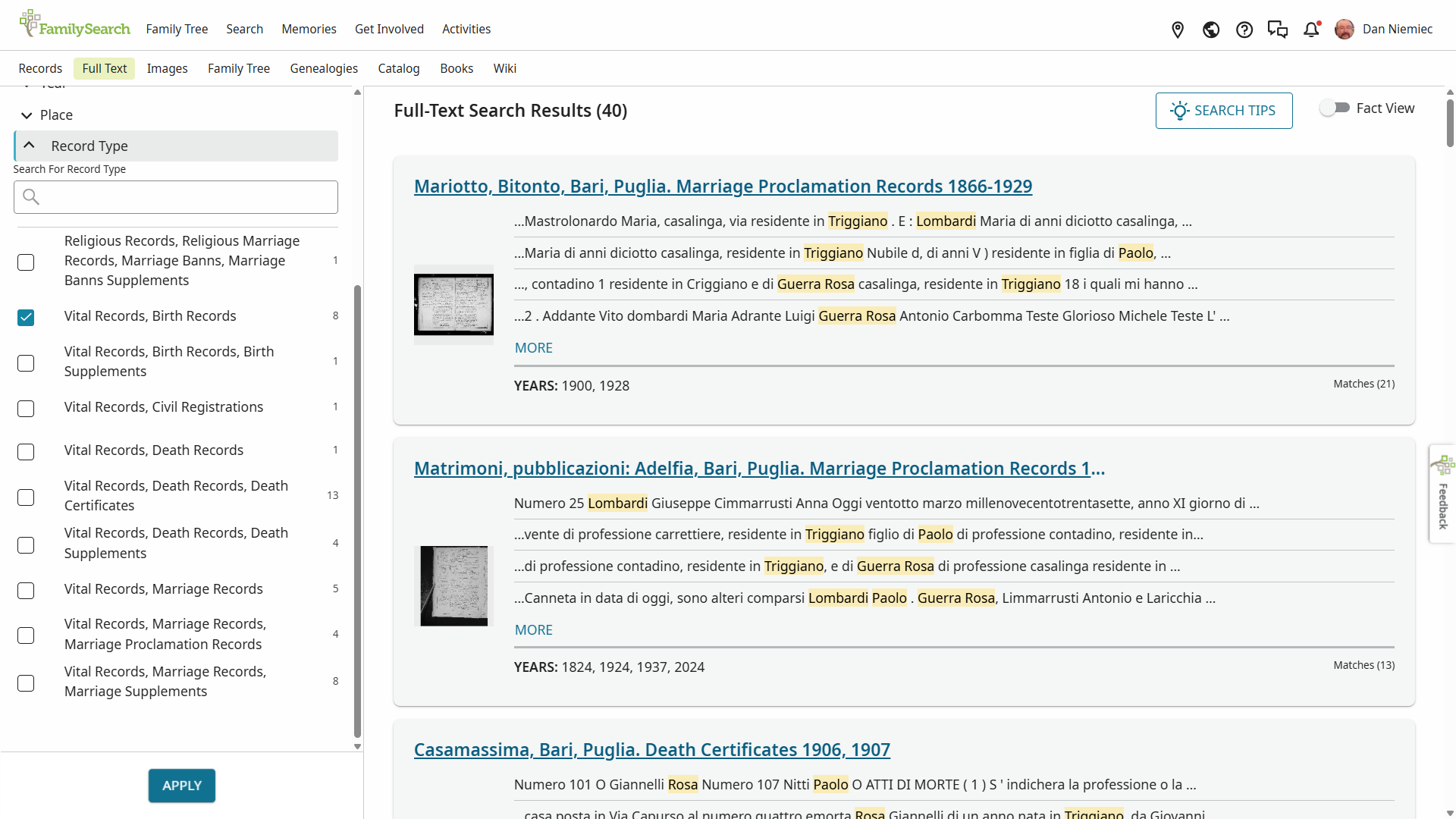Click the globe language icon
1456x819 pixels.
tap(1211, 30)
